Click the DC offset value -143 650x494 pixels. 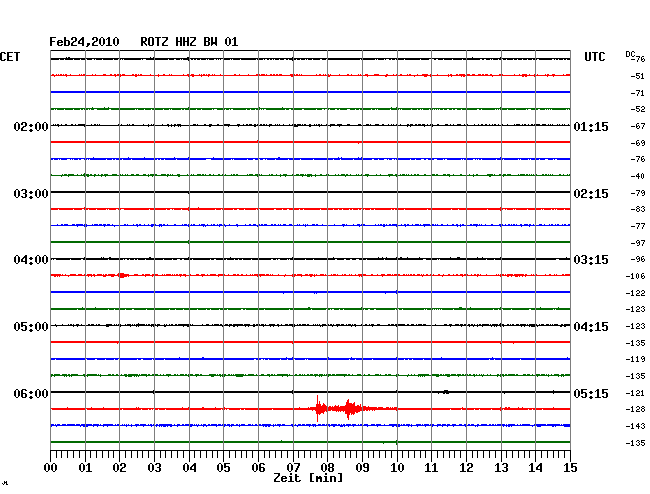point(635,426)
